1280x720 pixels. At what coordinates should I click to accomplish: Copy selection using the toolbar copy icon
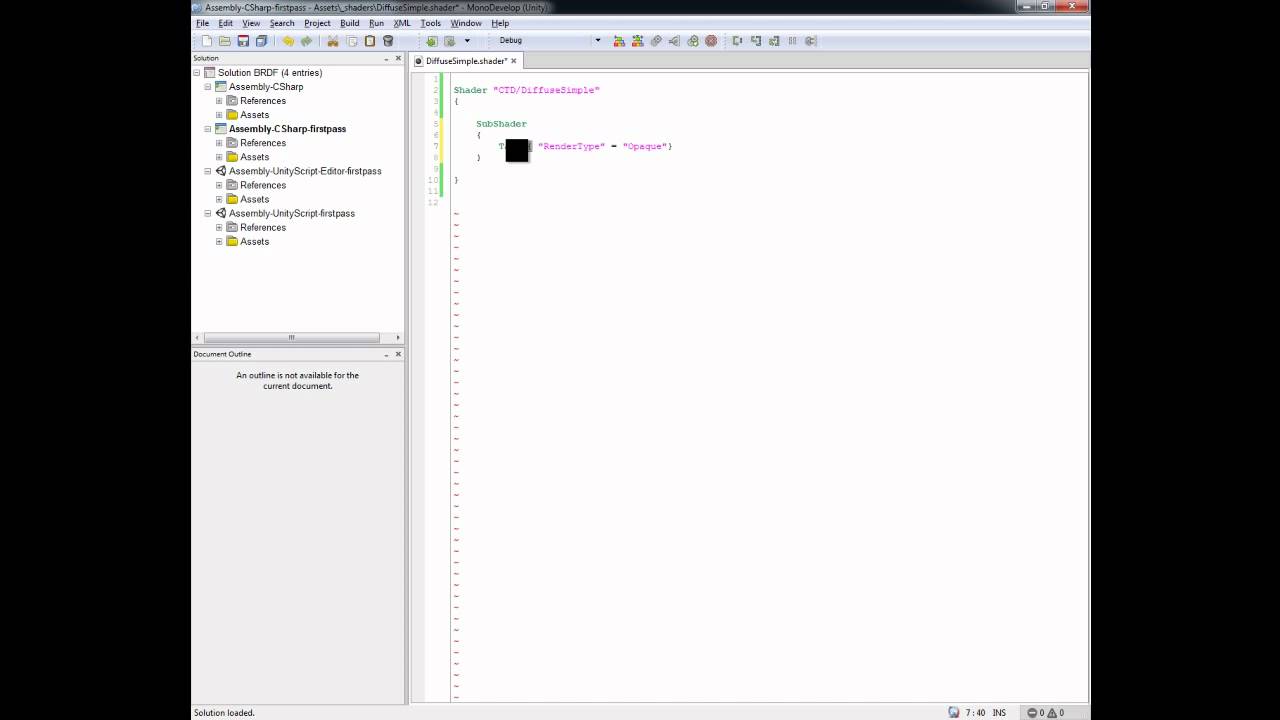[351, 41]
